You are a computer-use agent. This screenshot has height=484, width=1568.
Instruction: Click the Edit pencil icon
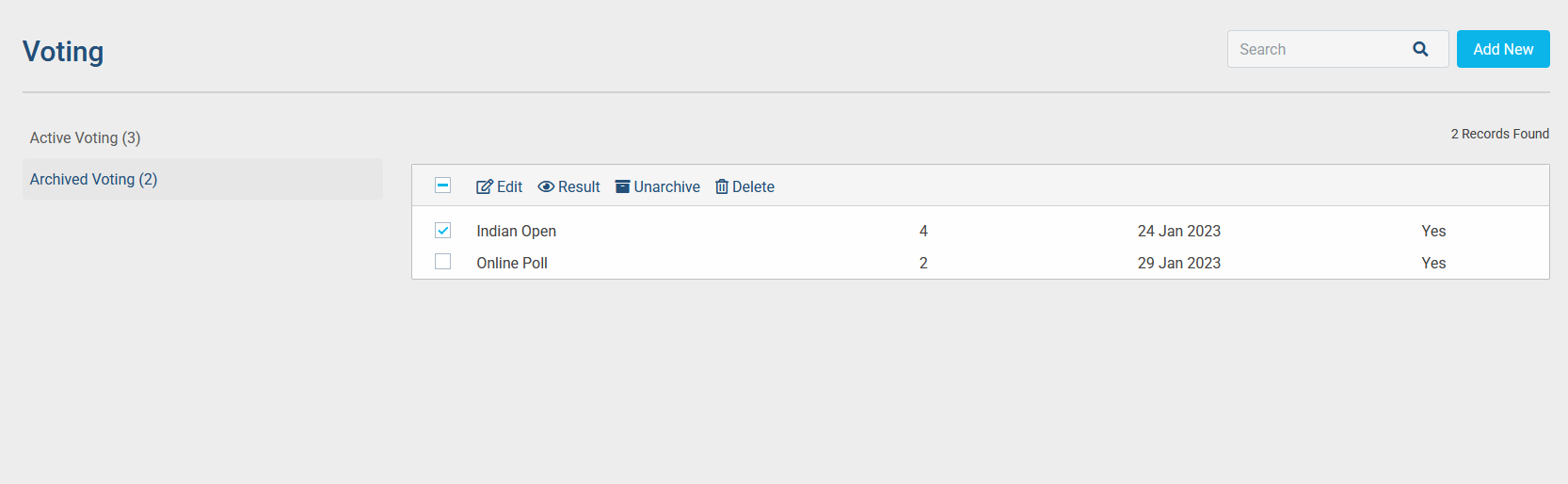[x=484, y=186]
